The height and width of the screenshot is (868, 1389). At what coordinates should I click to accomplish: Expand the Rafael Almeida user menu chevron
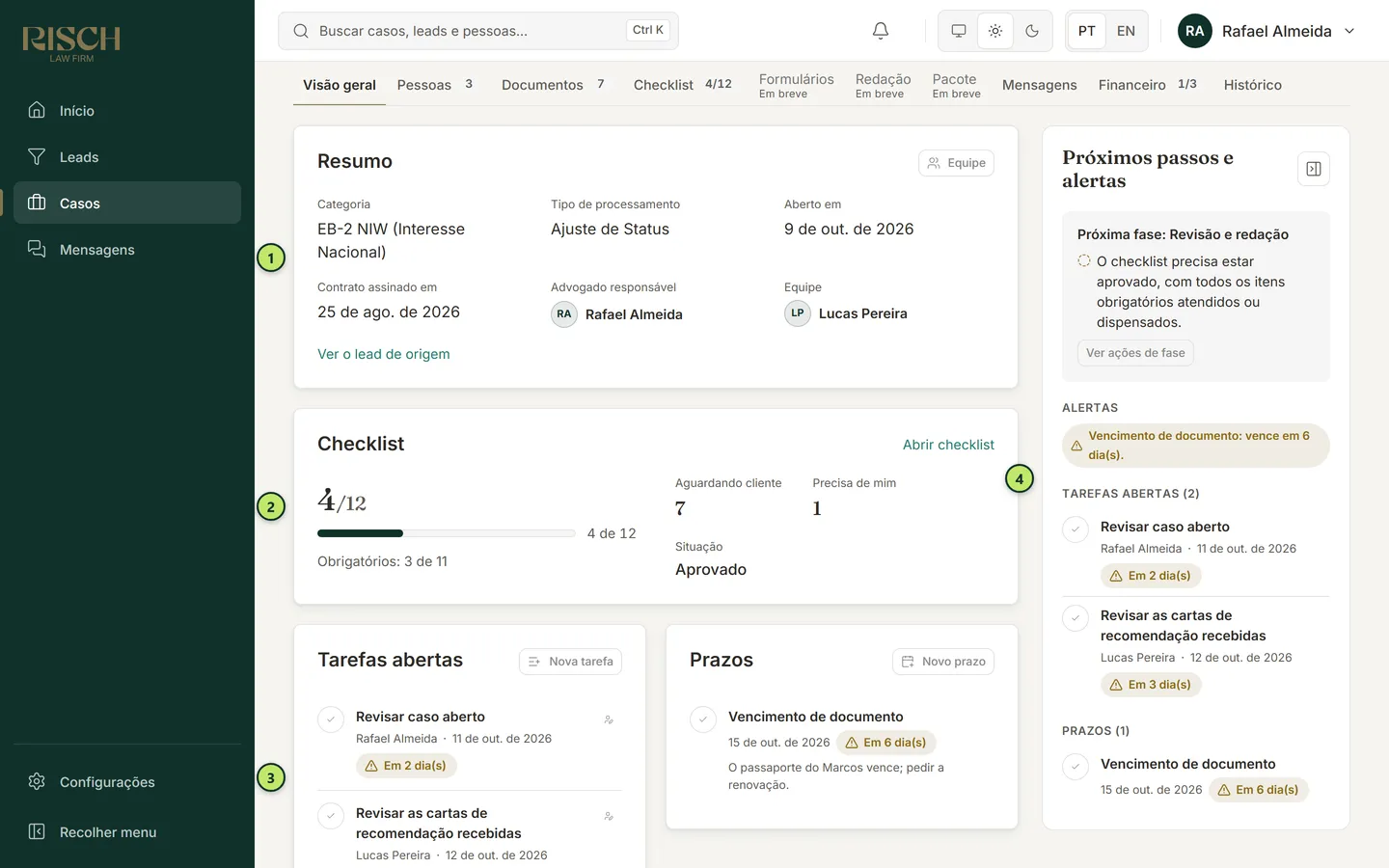click(1349, 31)
